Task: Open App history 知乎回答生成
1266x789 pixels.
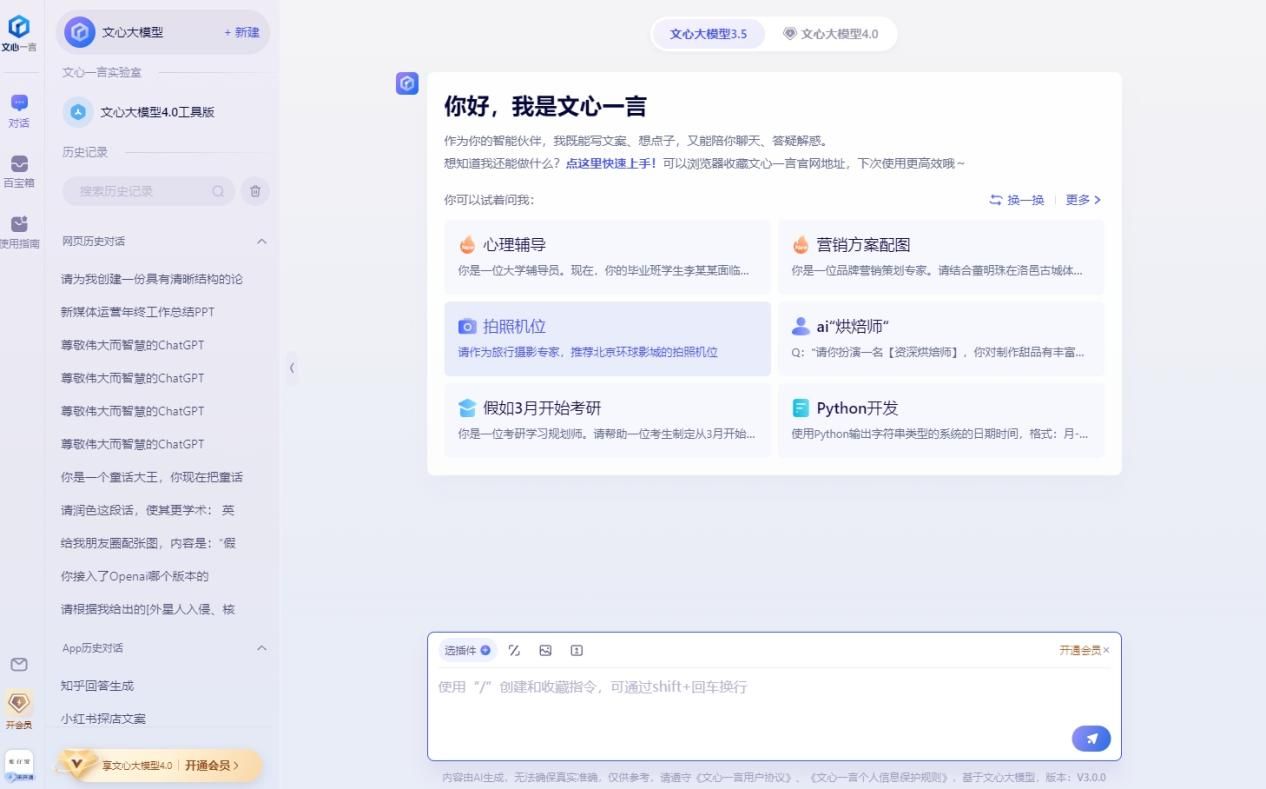Action: (x=97, y=686)
